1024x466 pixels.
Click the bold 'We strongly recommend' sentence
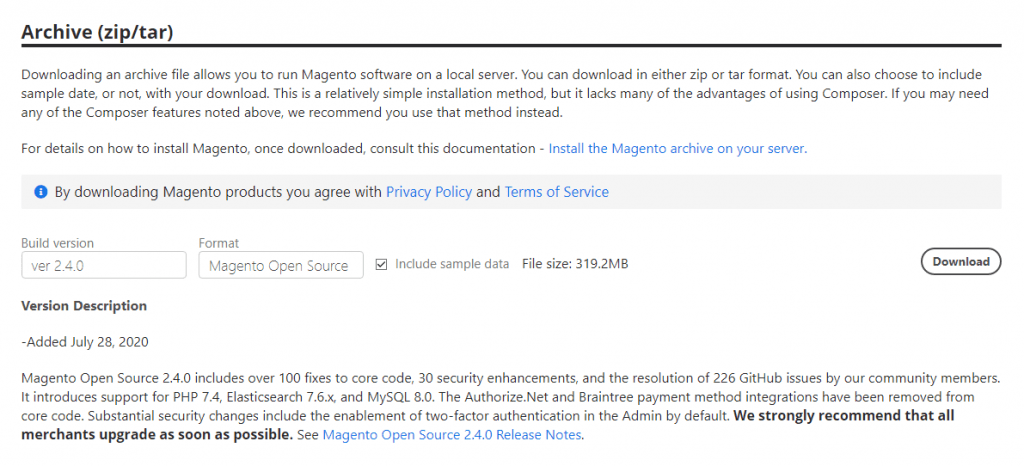pos(487,425)
